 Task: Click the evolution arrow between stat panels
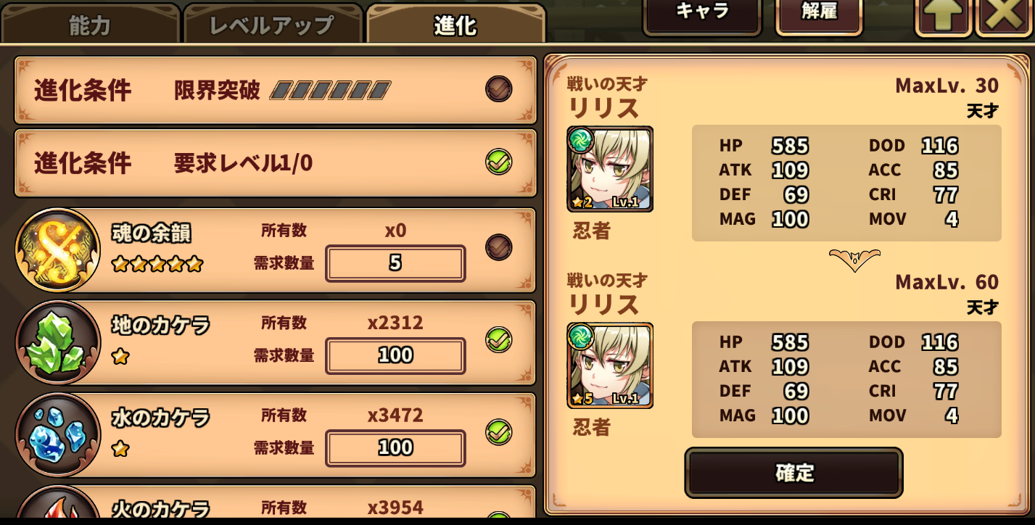[x=854, y=260]
